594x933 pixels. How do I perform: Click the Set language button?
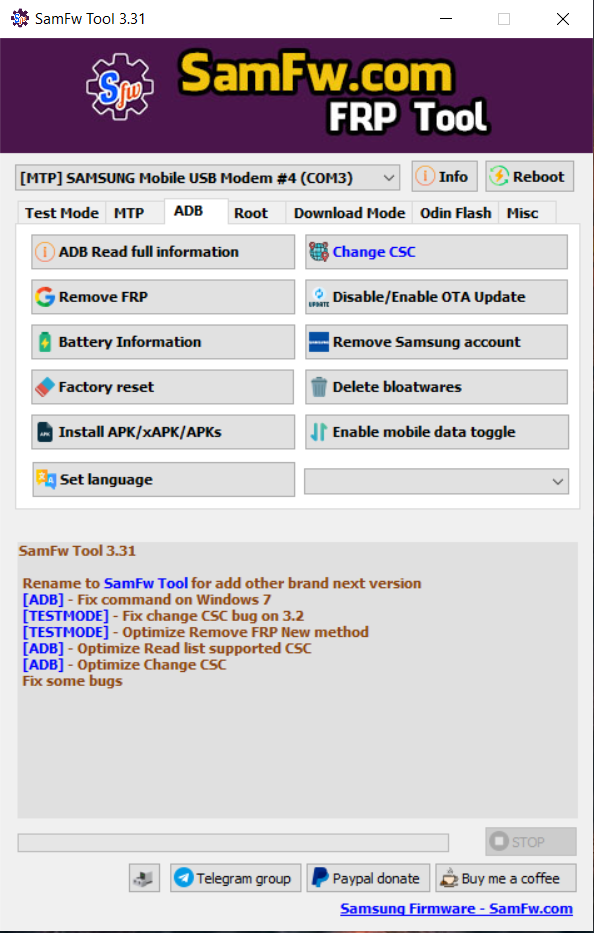click(x=164, y=480)
